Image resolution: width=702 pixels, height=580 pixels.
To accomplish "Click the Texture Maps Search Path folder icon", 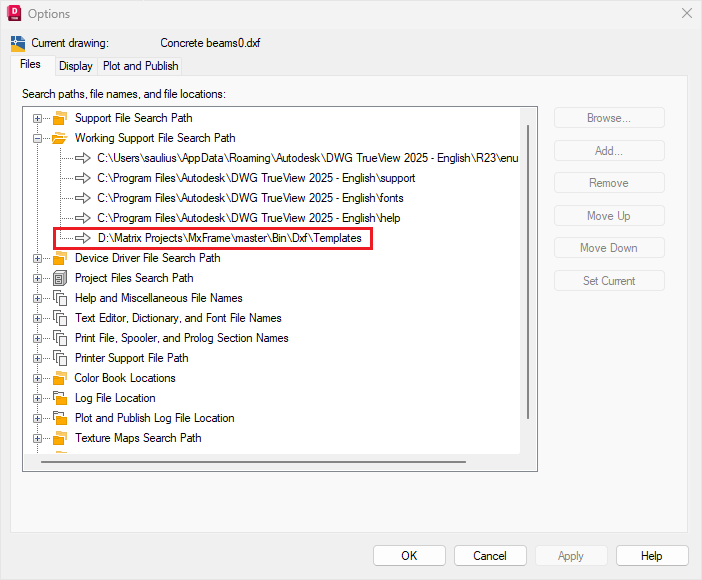I will pos(60,438).
